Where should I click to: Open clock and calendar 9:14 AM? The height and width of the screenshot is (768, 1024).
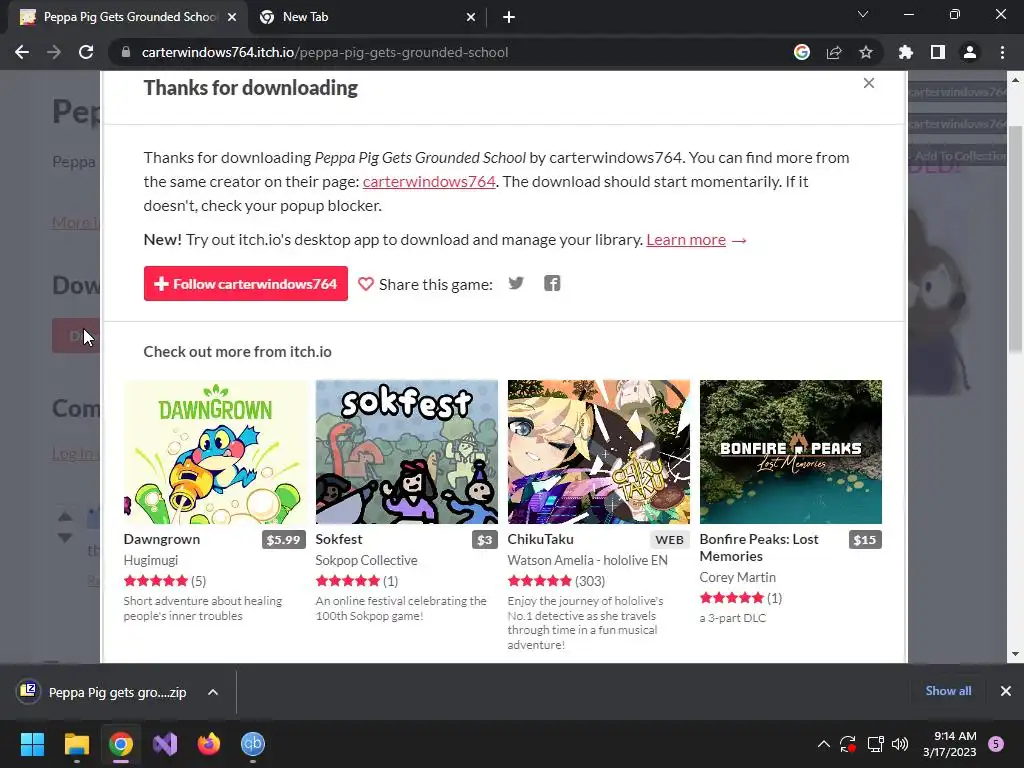(x=950, y=744)
